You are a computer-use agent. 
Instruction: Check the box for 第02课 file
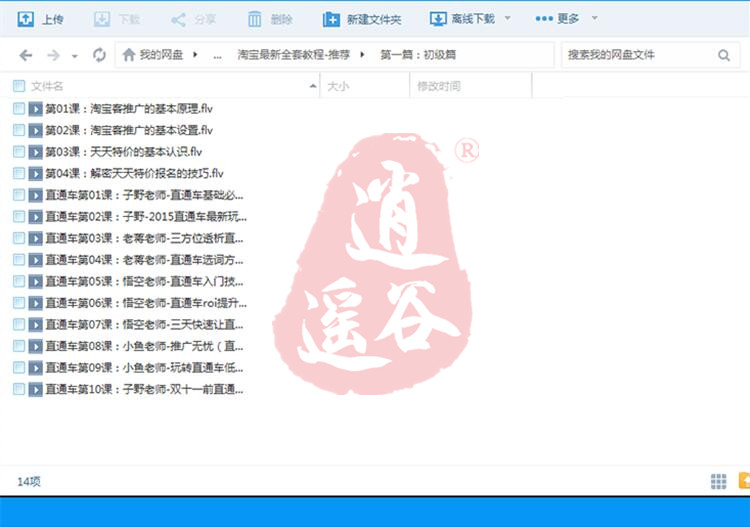[19, 130]
